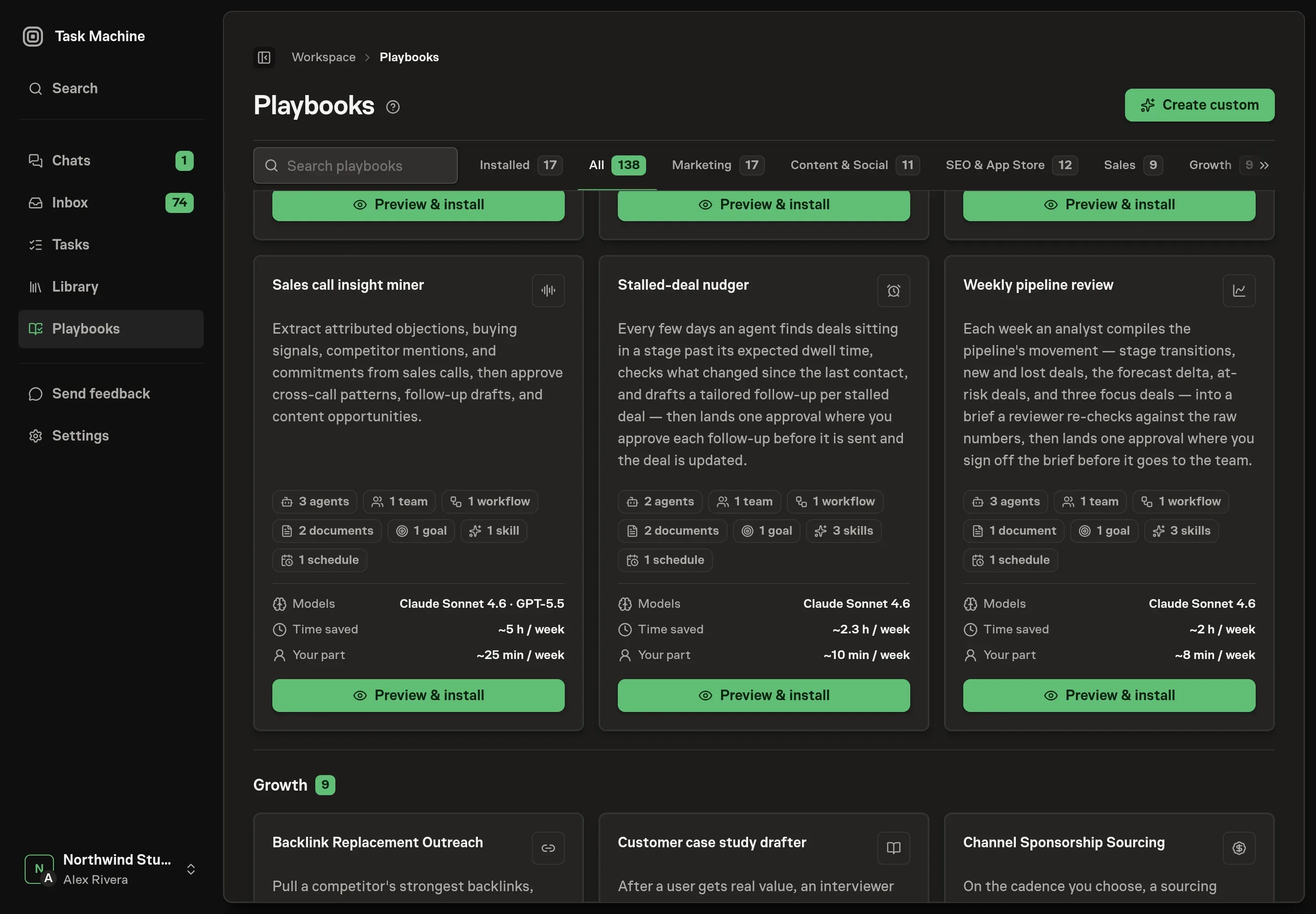
Task: Open the Growth category tab
Action: tap(1220, 165)
